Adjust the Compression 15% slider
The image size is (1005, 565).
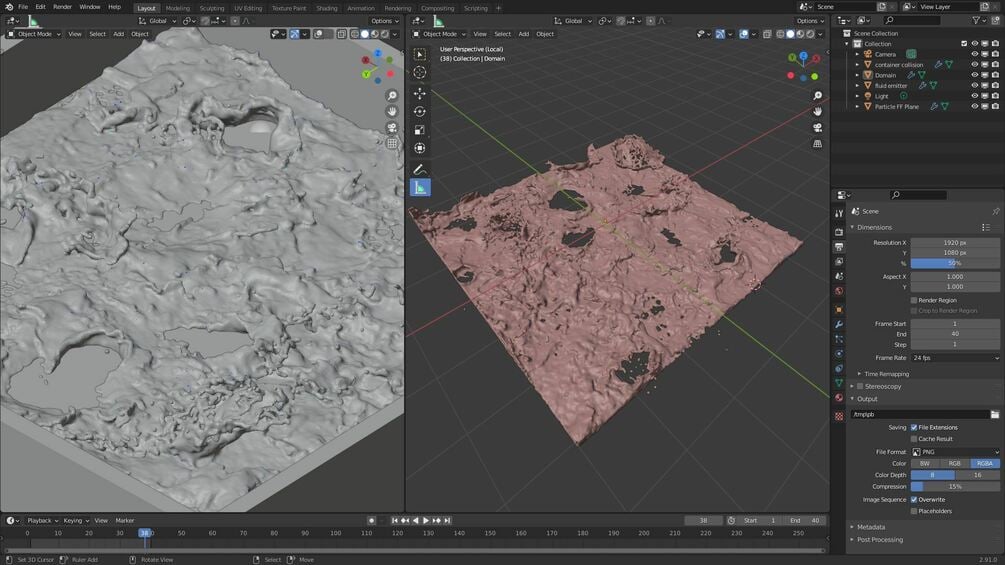click(954, 487)
